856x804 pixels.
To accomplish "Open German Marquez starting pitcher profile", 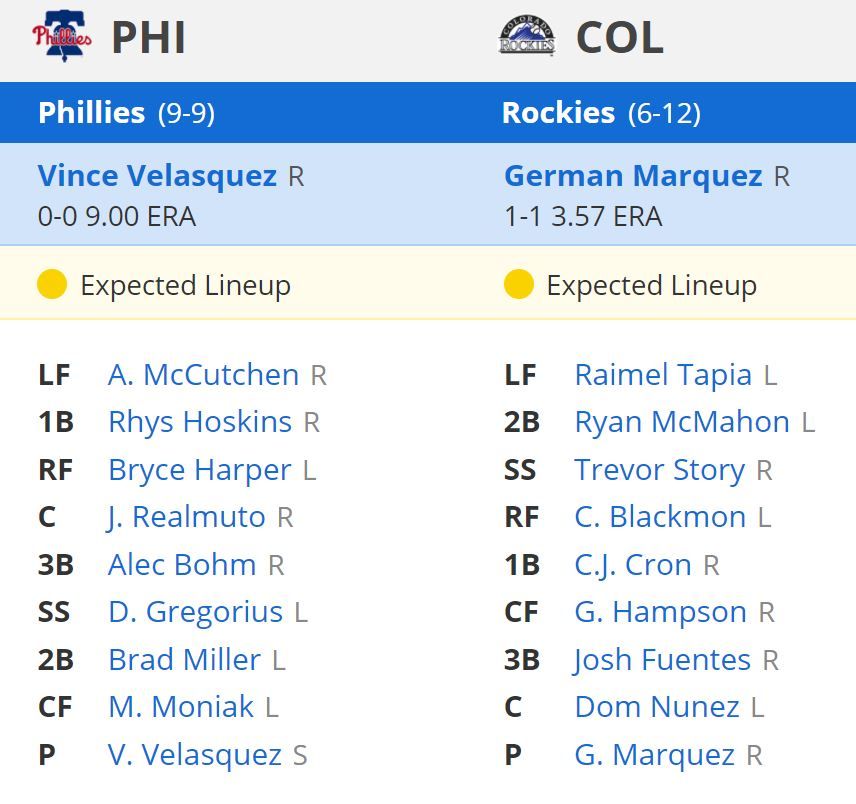I will pyautogui.click(x=633, y=176).
